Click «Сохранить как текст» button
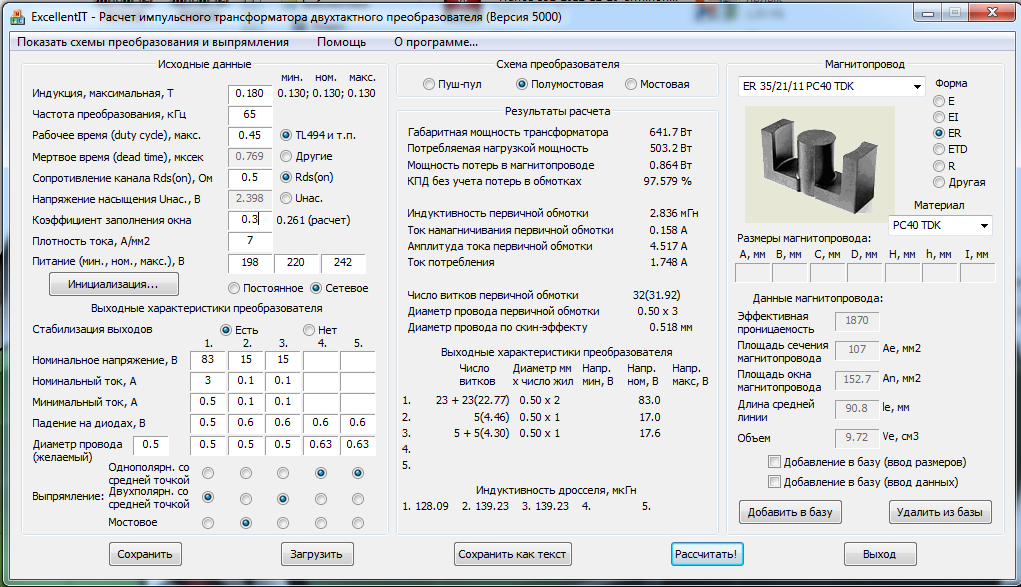 click(x=512, y=554)
